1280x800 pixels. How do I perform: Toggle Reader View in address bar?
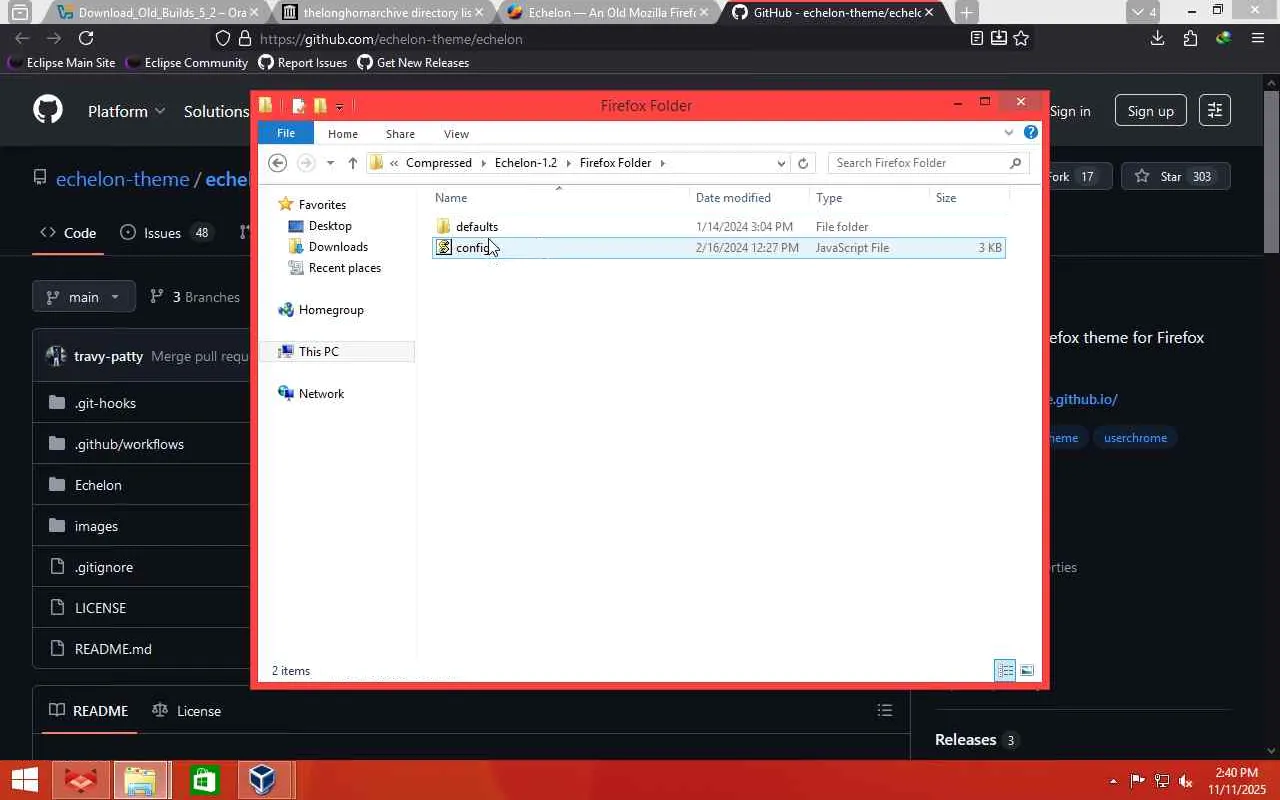click(977, 38)
